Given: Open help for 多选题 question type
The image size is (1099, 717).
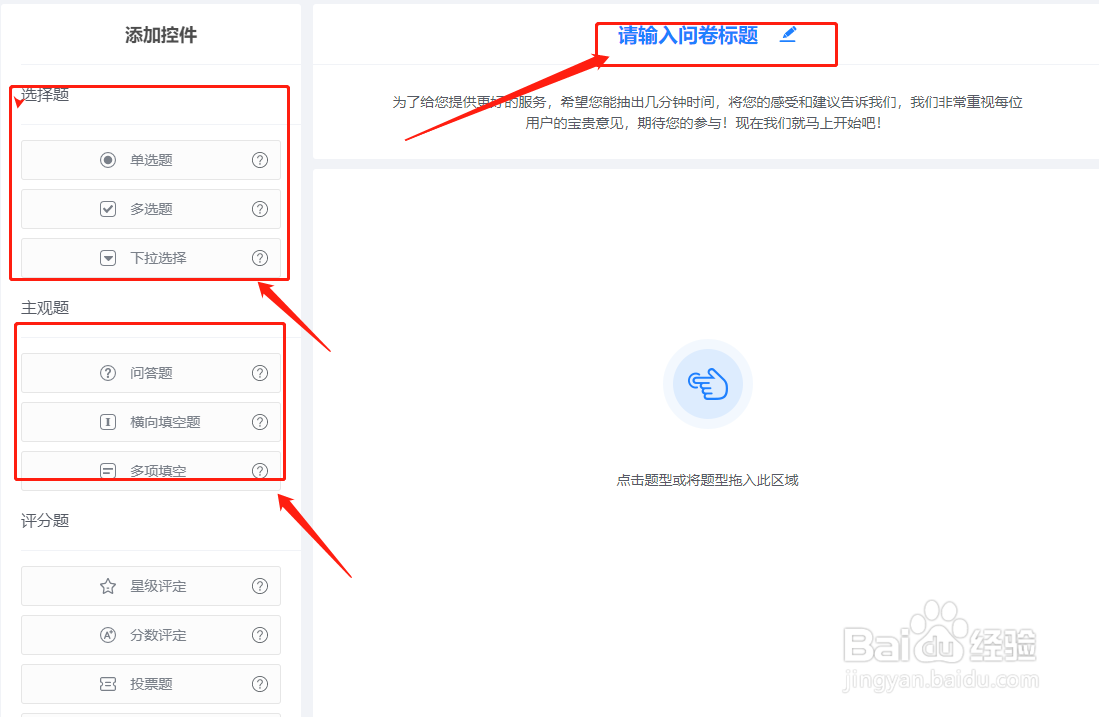Looking at the screenshot, I should point(260,208).
